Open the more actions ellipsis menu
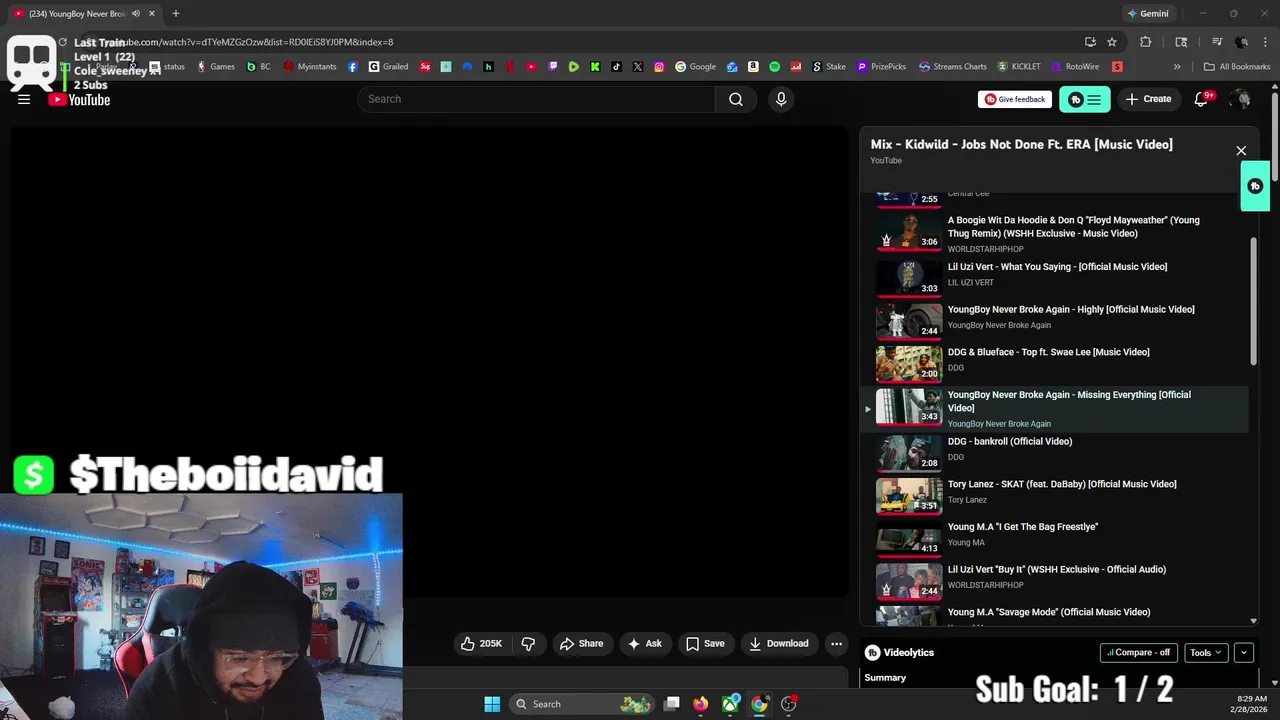This screenshot has height=720, width=1280. (837, 643)
